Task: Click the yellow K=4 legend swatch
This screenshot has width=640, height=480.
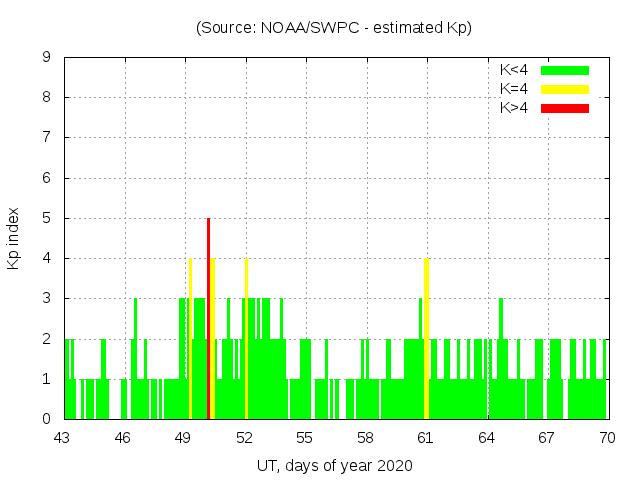Action: coord(565,89)
